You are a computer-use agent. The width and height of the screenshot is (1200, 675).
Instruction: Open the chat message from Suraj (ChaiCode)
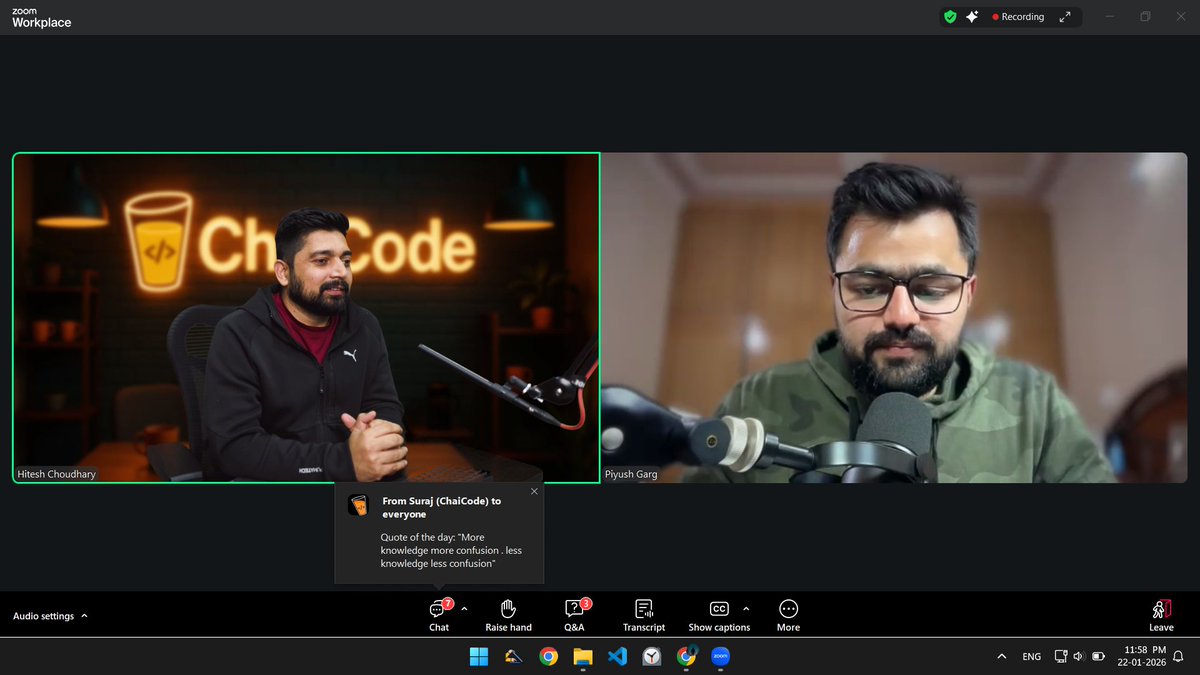tap(439, 533)
